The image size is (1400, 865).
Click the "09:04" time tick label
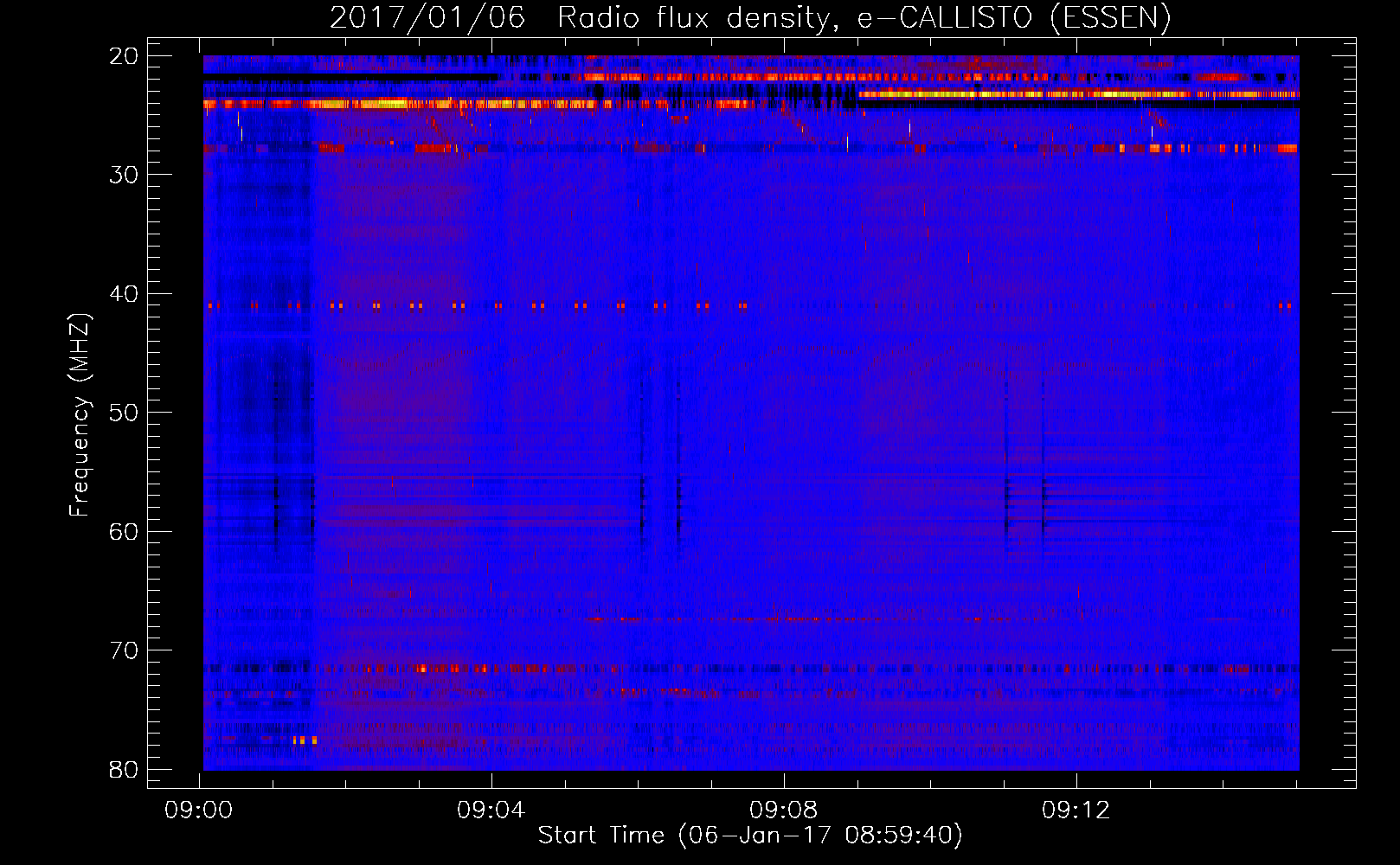tap(491, 811)
